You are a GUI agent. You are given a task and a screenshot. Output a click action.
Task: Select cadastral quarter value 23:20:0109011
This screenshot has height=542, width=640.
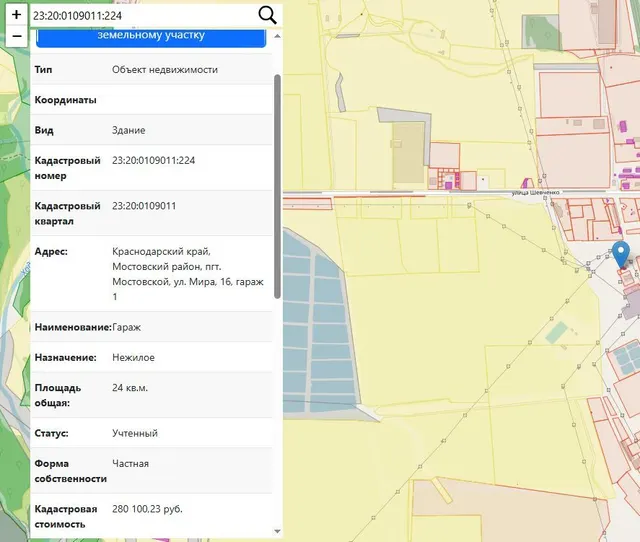pos(144,206)
